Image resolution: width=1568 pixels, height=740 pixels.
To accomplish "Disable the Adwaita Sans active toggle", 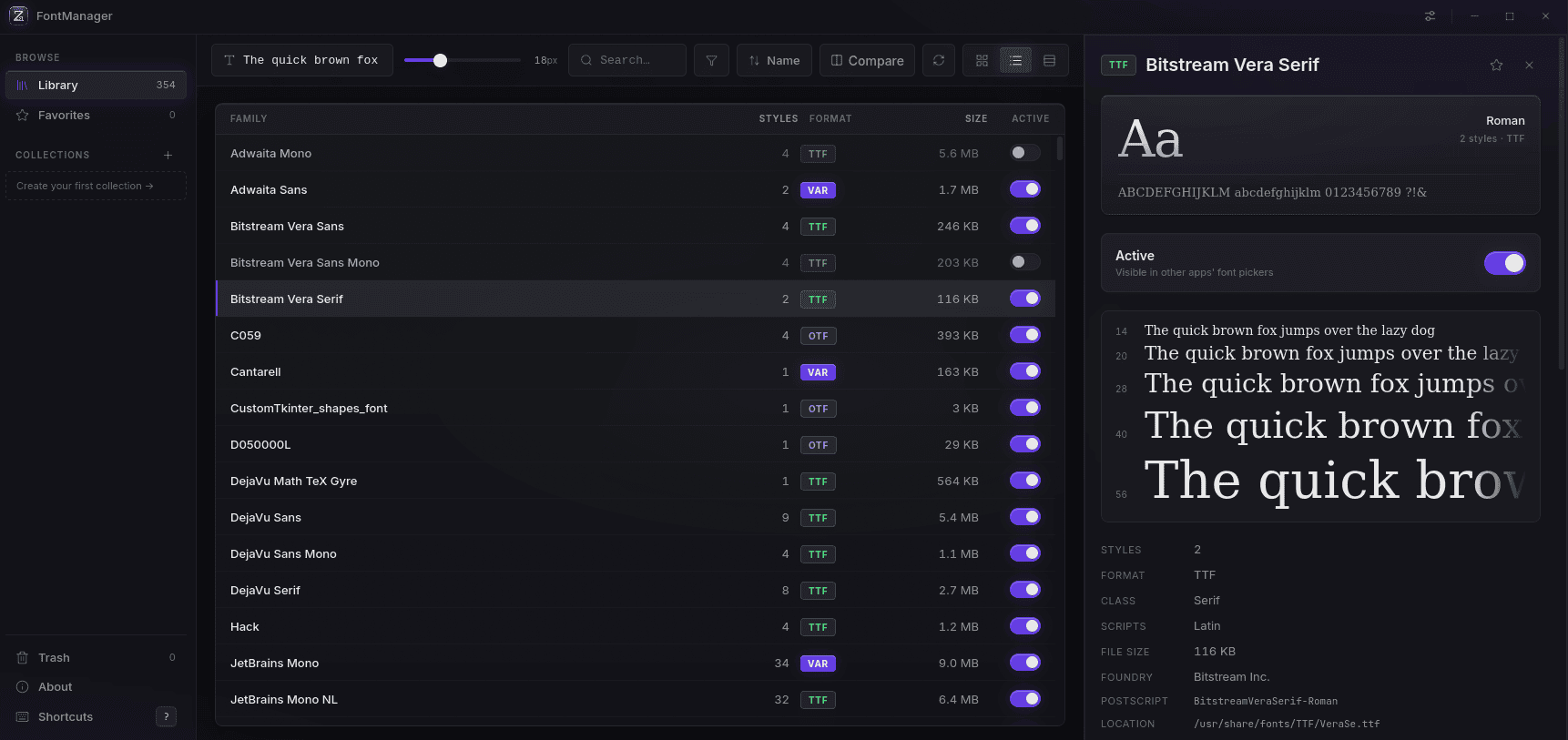I will click(1025, 189).
